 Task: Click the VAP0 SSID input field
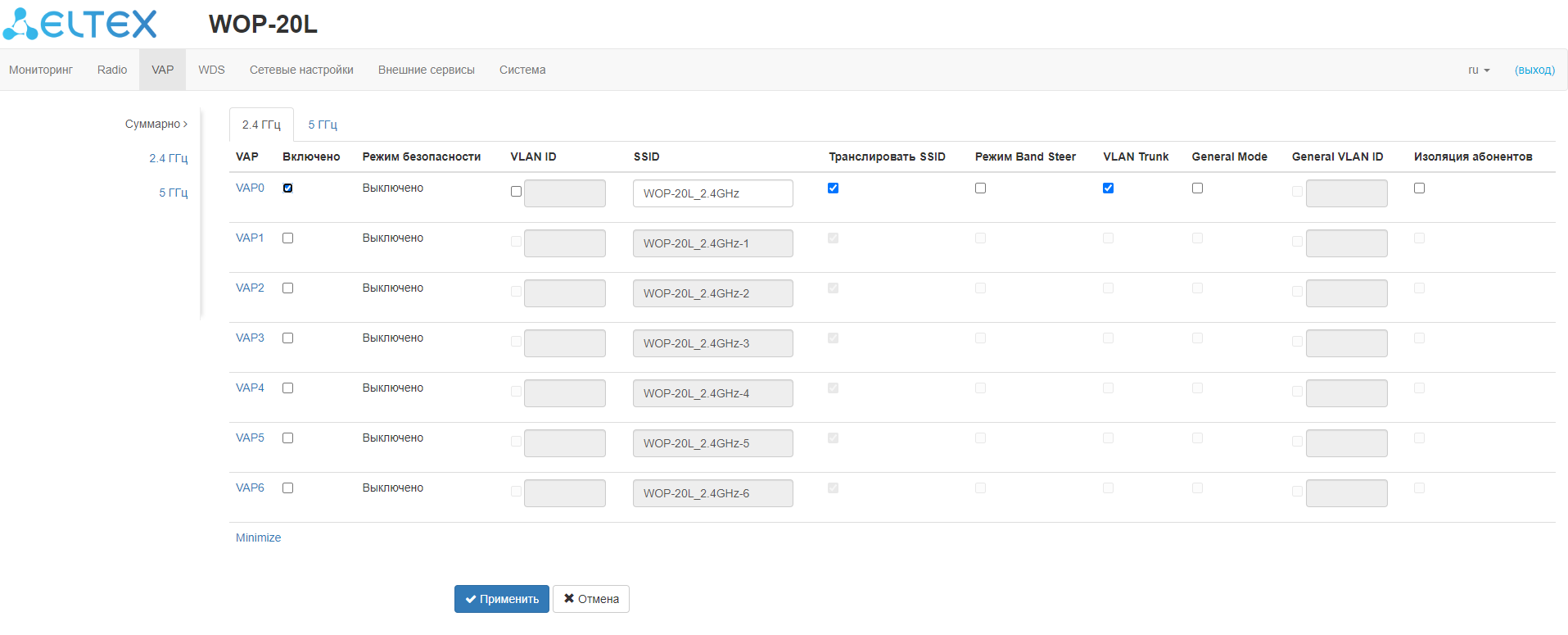click(x=712, y=193)
